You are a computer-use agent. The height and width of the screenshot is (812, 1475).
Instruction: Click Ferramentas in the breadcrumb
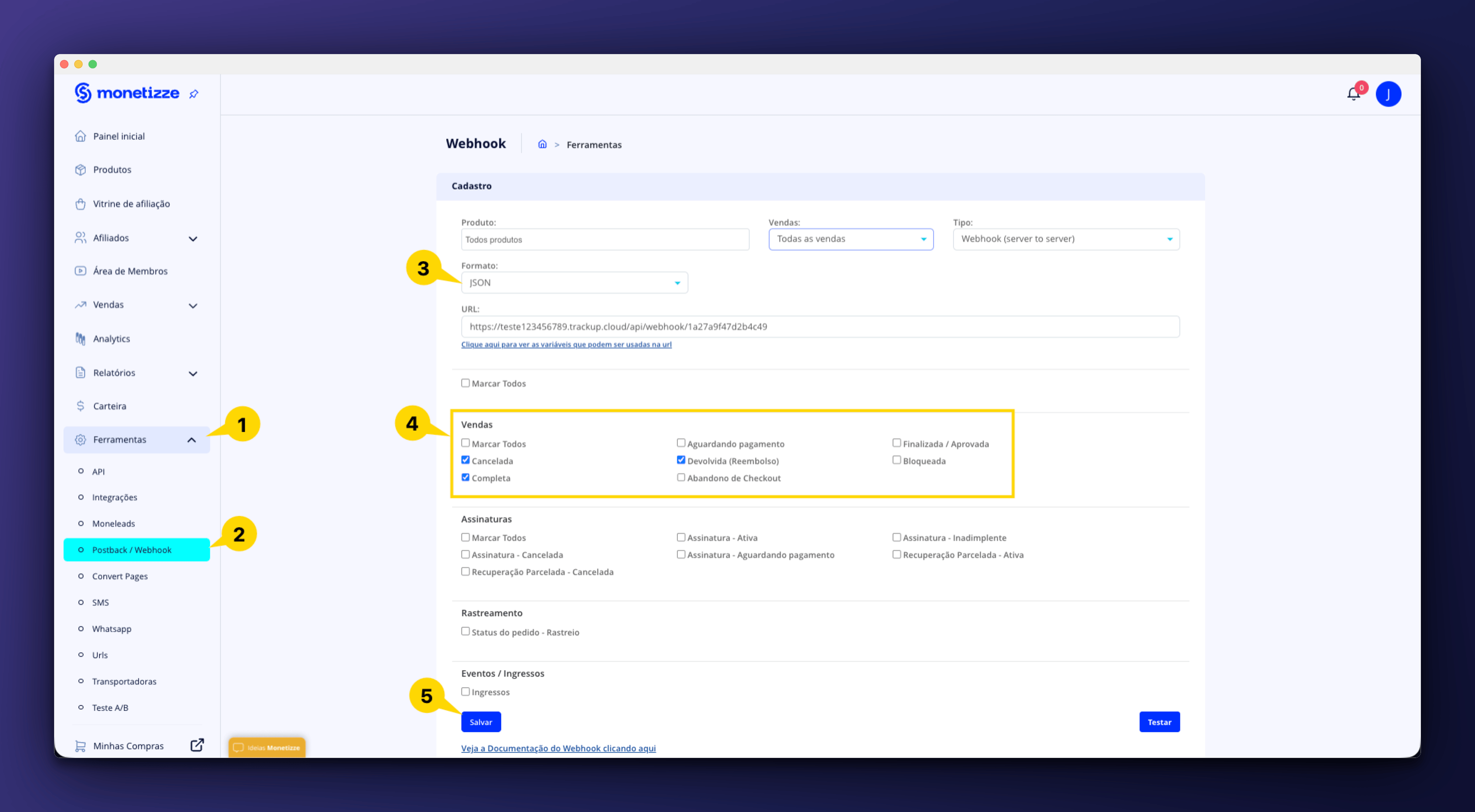click(594, 145)
